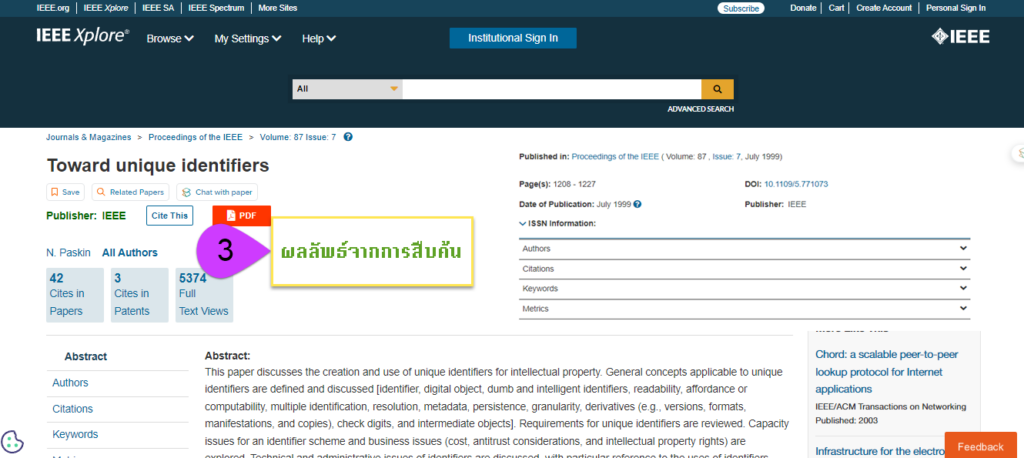Image resolution: width=1024 pixels, height=458 pixels.
Task: Click the IEEE SA link
Action: [x=159, y=8]
